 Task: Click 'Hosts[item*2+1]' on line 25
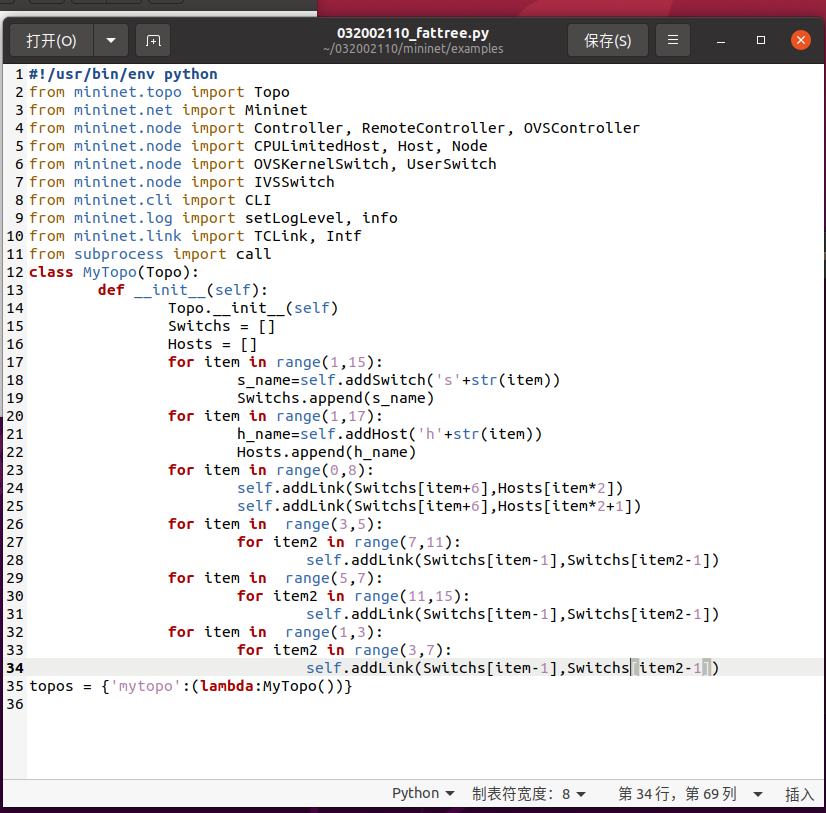pyautogui.click(x=565, y=506)
